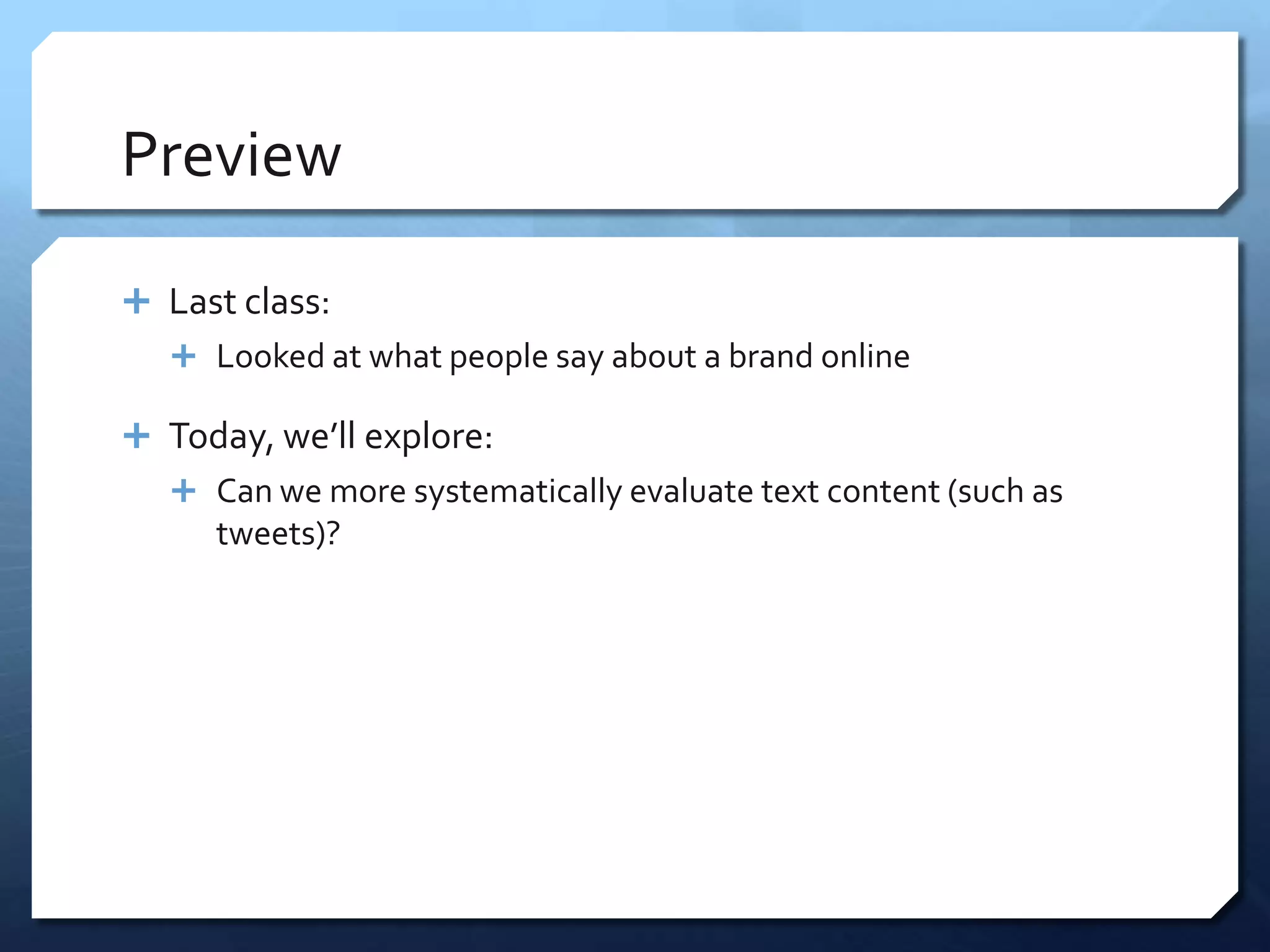The height and width of the screenshot is (952, 1270).
Task: Click the phrase 'text content' in the last bullet
Action: click(850, 491)
